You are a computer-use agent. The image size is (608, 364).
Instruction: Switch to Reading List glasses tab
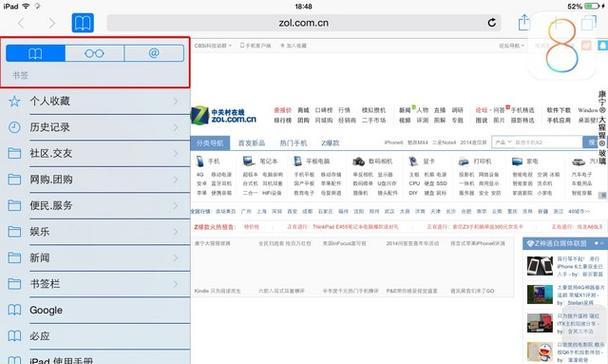tap(95, 53)
